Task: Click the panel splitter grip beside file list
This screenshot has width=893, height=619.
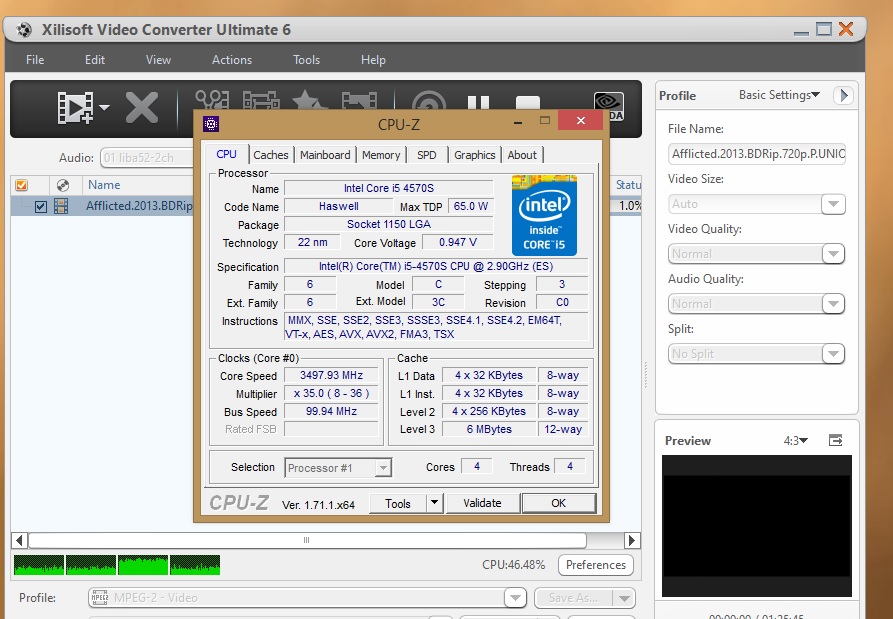Action: tap(646, 374)
